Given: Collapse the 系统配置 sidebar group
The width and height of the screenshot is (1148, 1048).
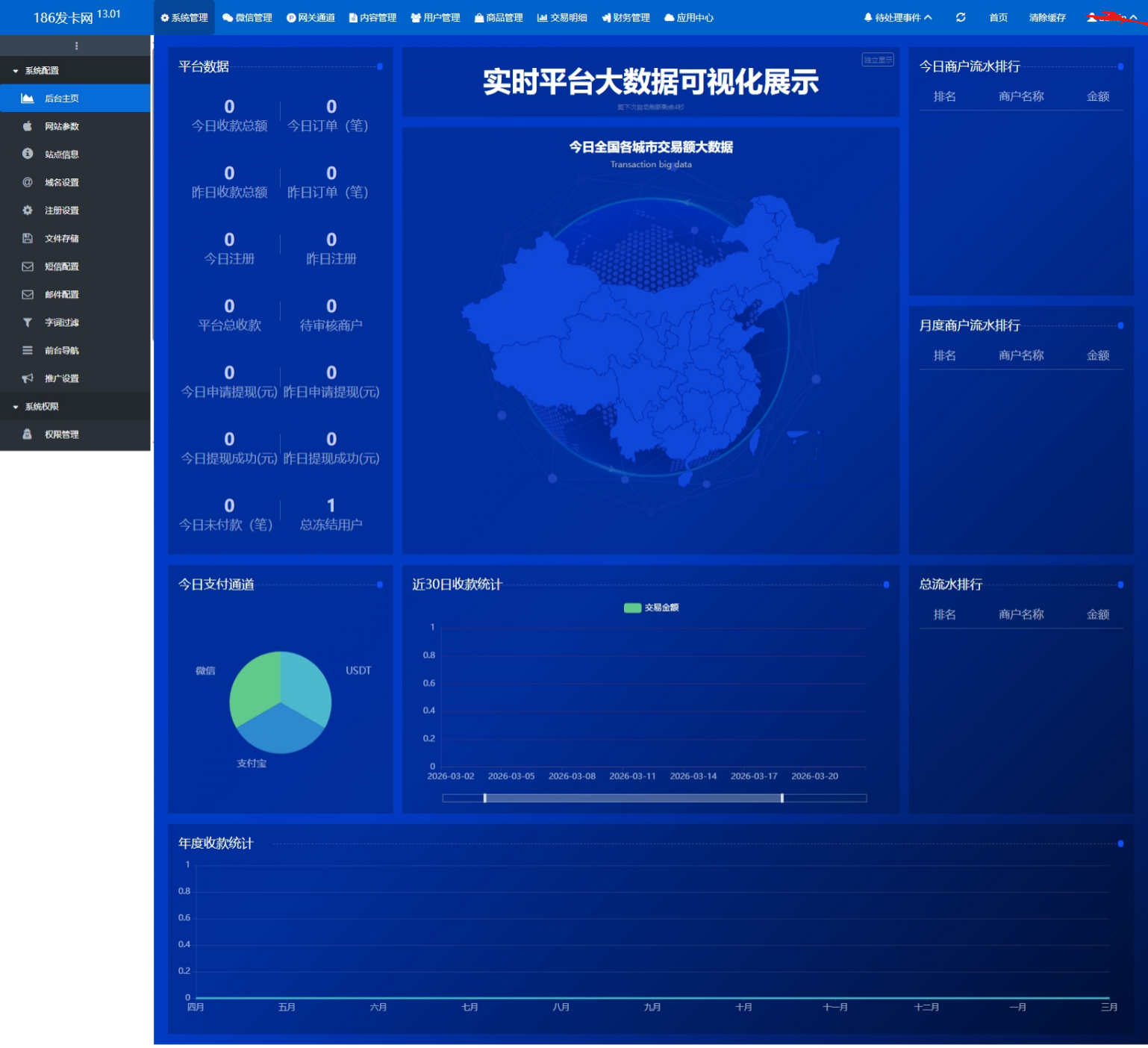Looking at the screenshot, I should [42, 71].
